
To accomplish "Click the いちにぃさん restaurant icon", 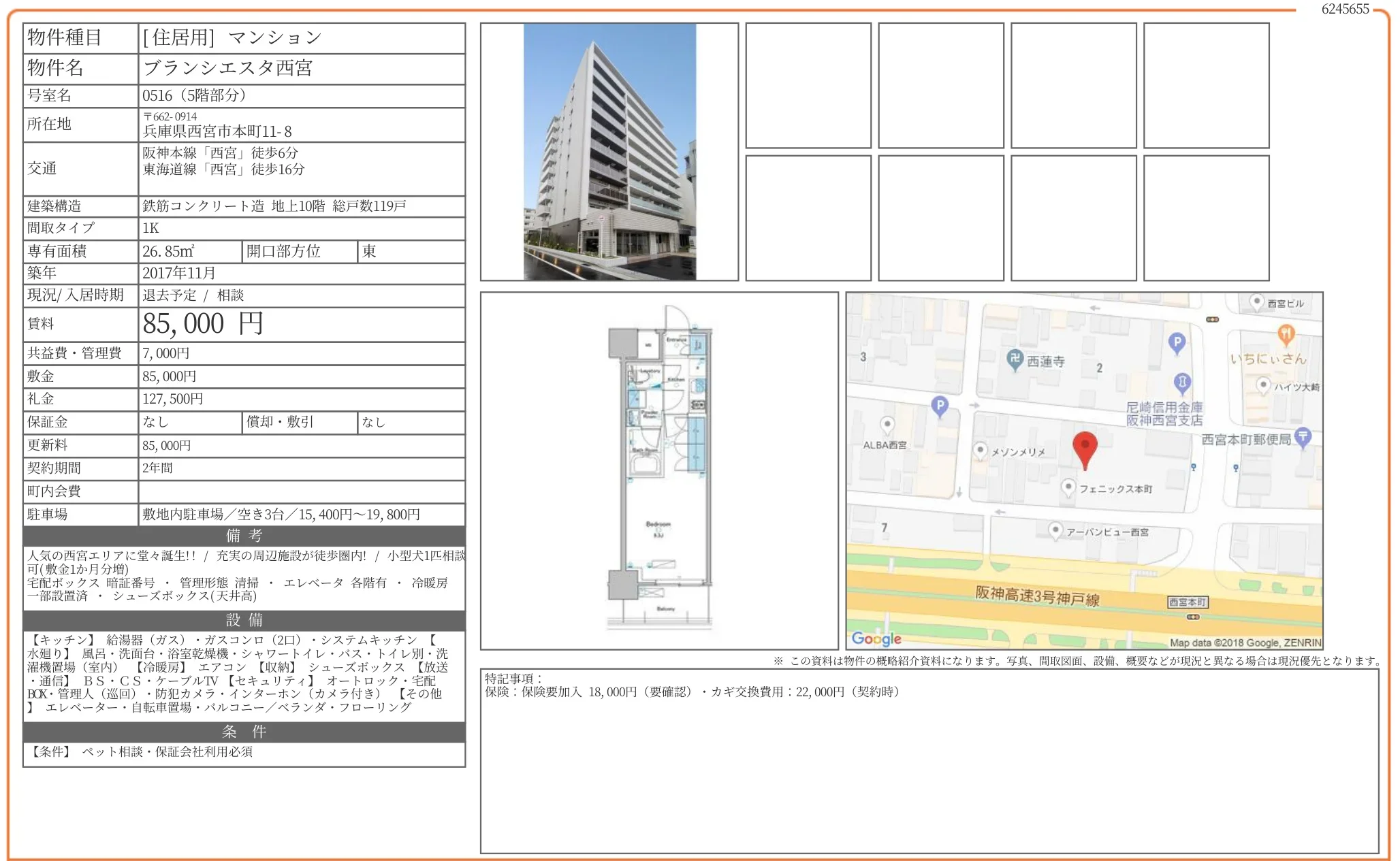I will [1285, 334].
